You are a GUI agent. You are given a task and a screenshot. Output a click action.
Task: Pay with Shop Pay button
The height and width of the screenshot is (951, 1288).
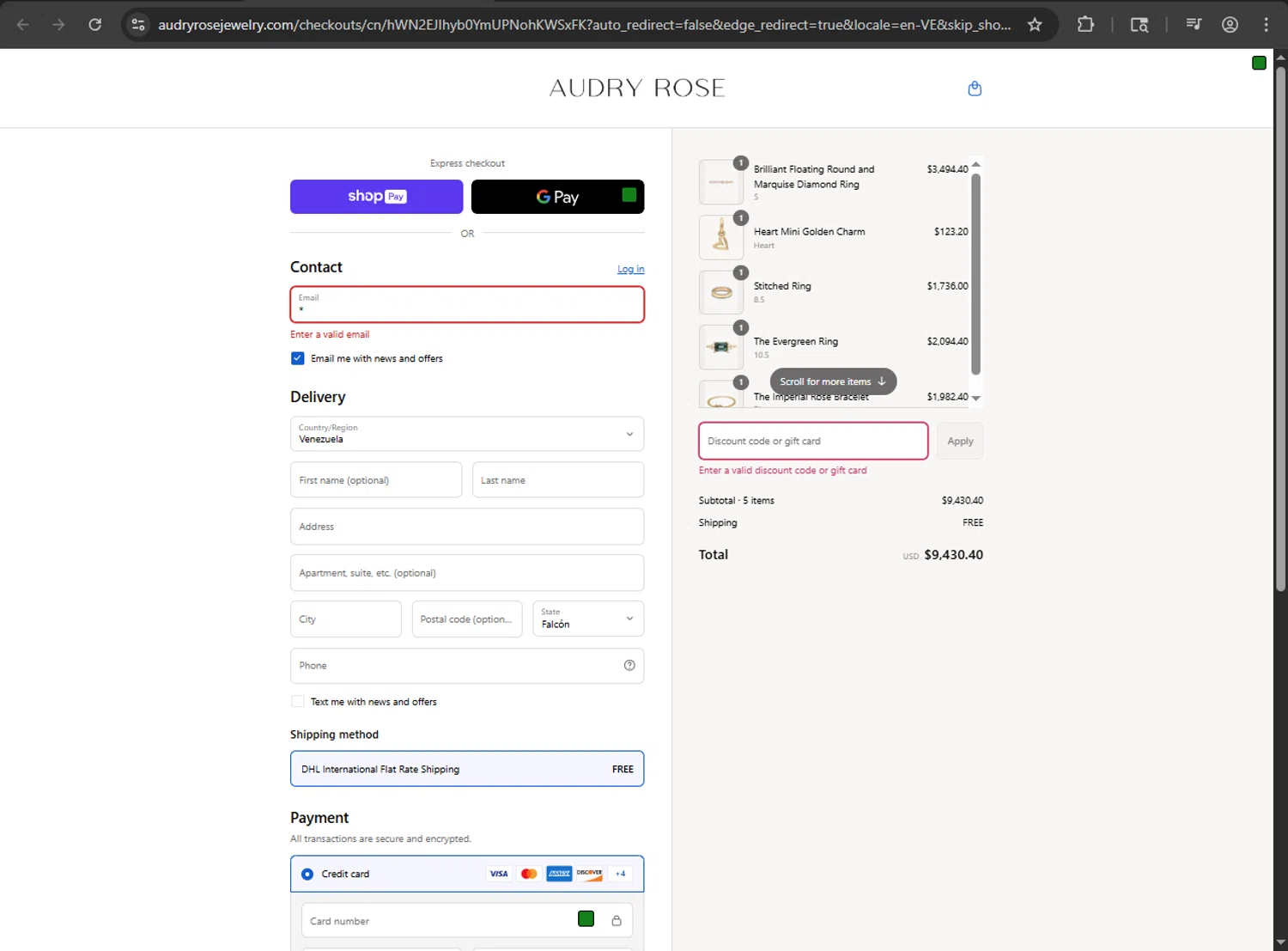(x=376, y=197)
